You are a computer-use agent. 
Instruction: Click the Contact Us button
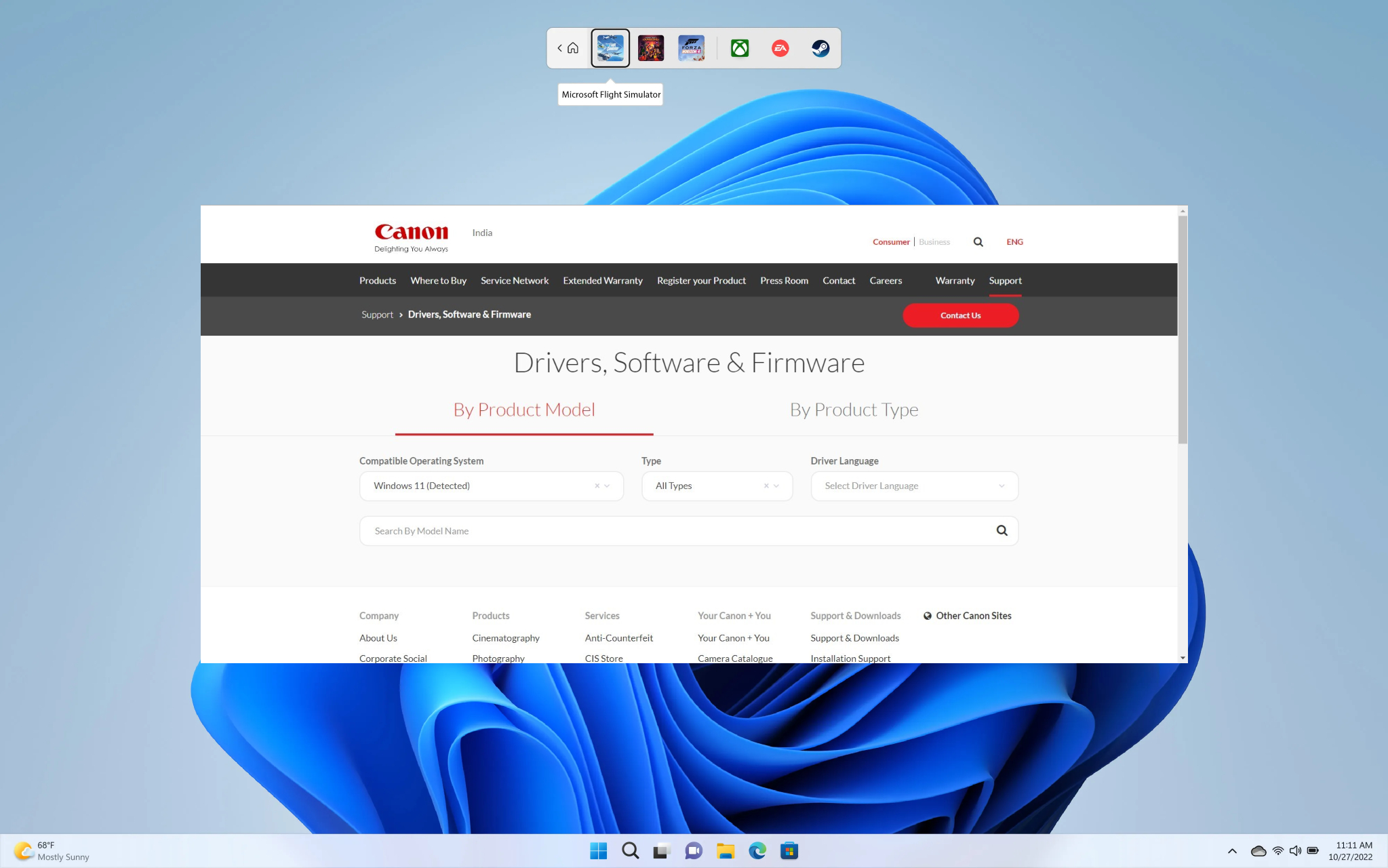[x=960, y=314]
